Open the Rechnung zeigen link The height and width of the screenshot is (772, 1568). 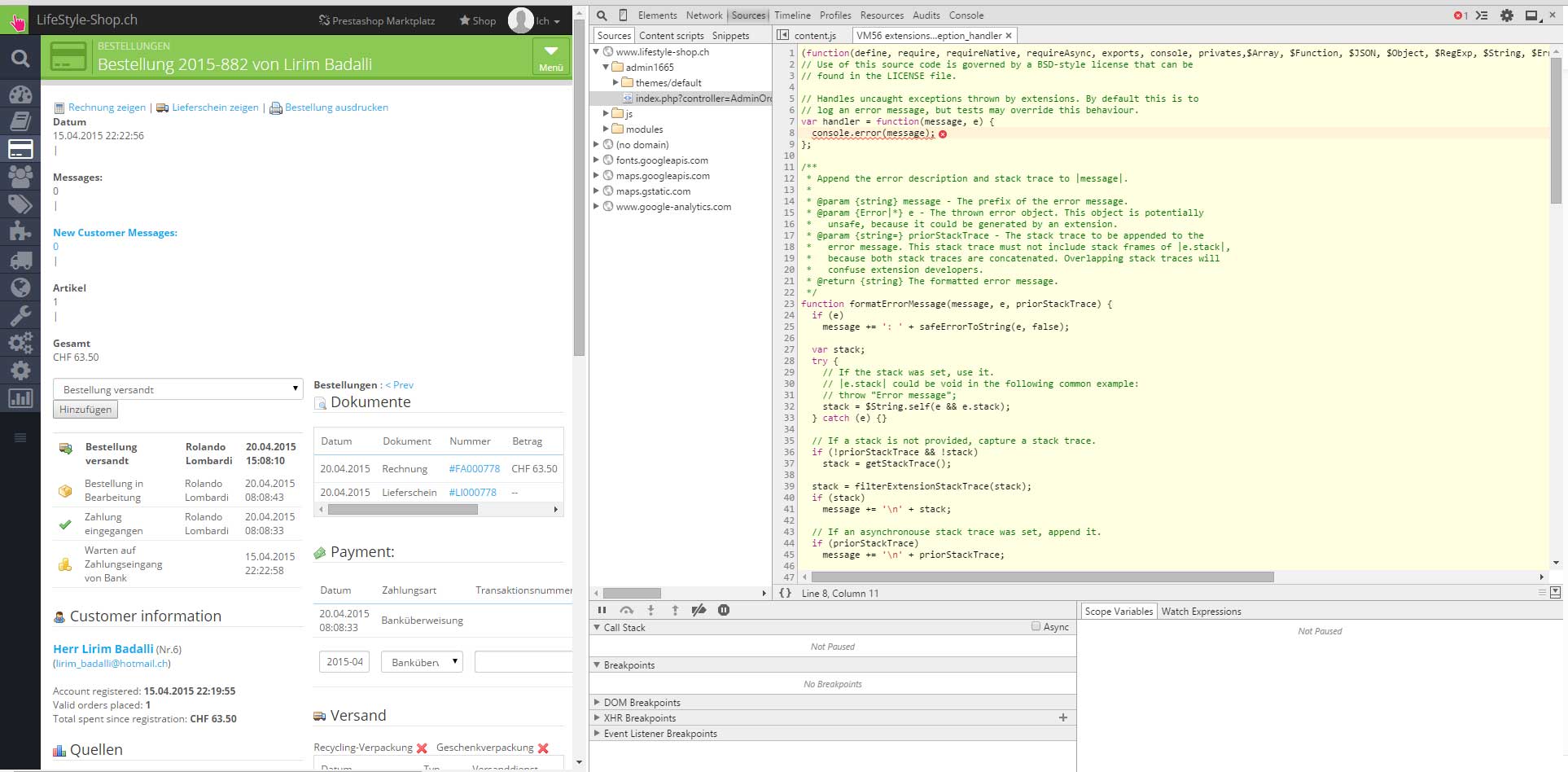pyautogui.click(x=107, y=107)
